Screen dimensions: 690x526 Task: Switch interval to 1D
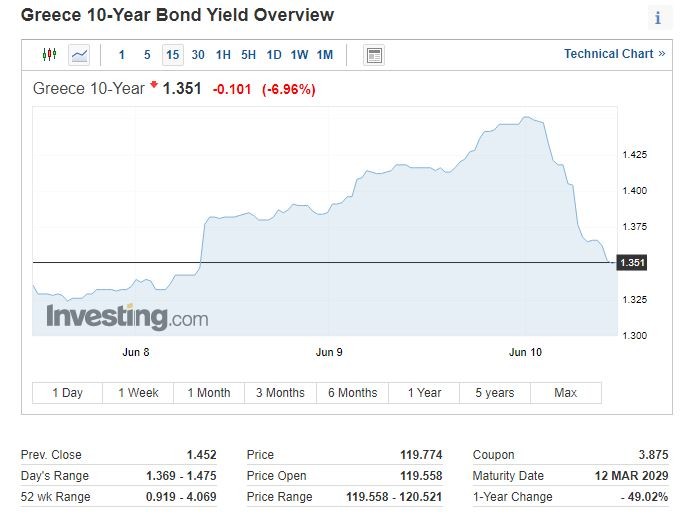(273, 55)
